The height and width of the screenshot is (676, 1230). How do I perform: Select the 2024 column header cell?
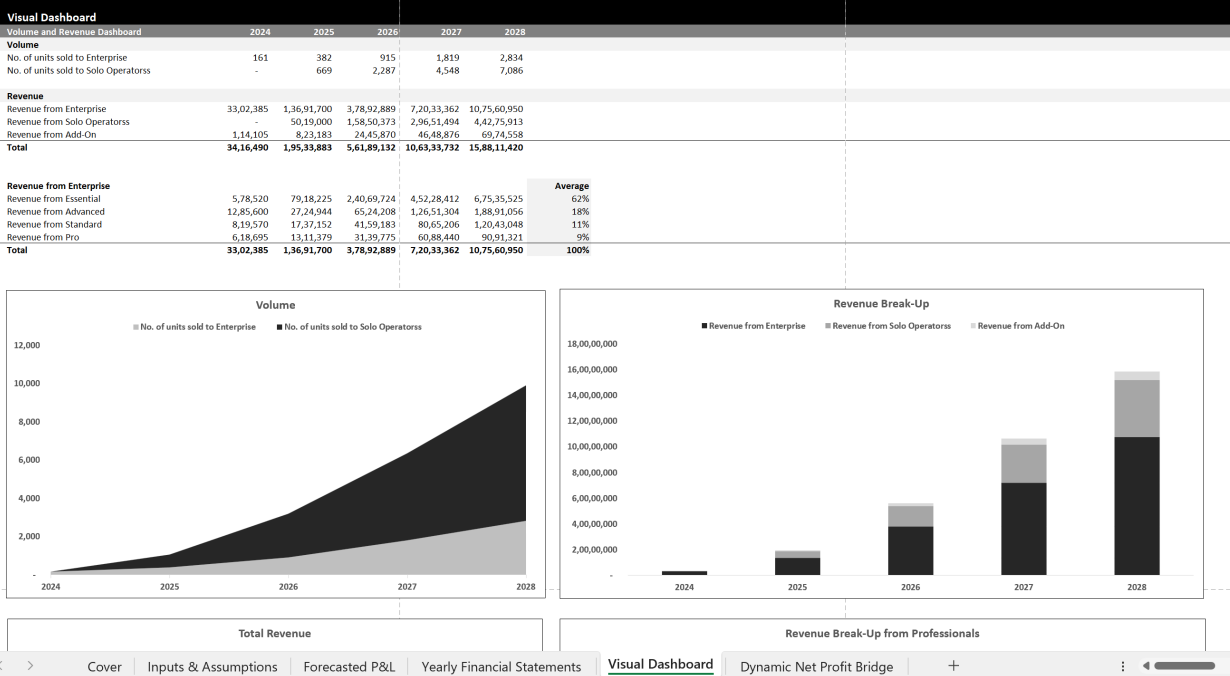click(x=259, y=31)
